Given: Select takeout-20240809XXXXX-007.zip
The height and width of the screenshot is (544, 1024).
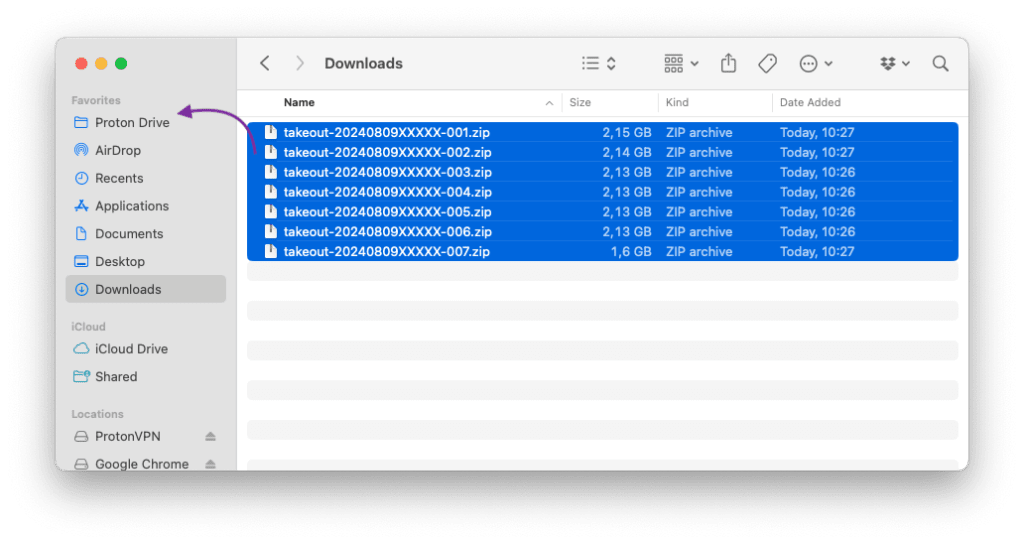Looking at the screenshot, I should (602, 251).
